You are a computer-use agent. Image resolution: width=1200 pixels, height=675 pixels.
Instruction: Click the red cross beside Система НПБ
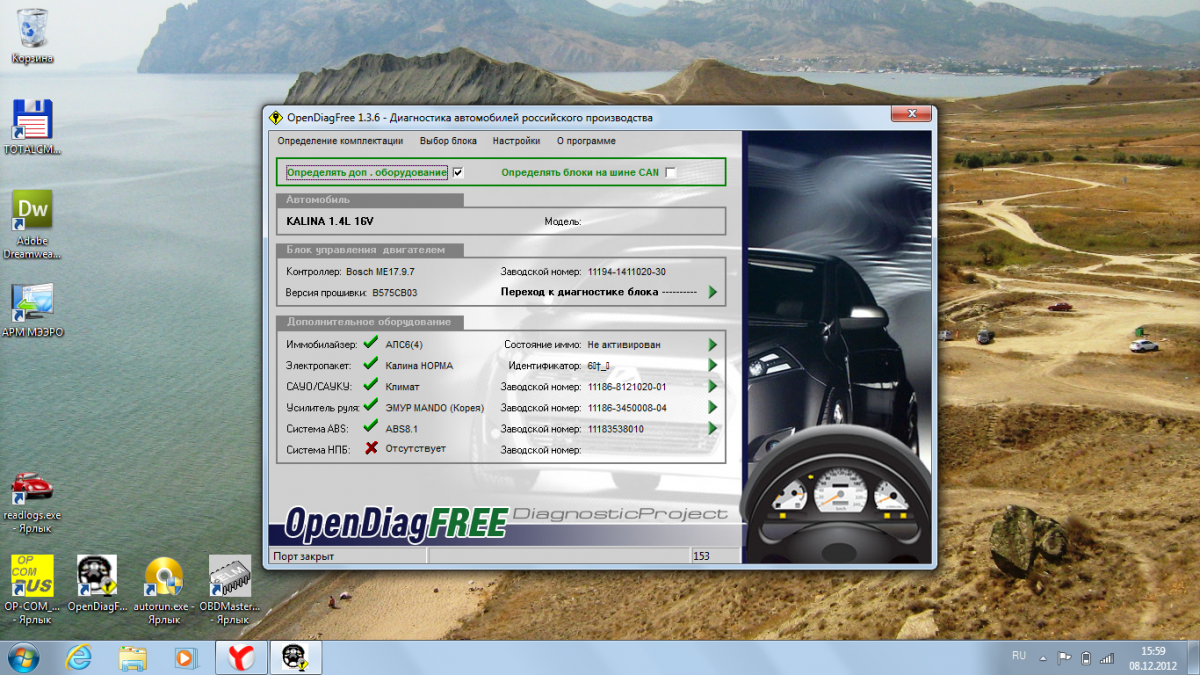(371, 448)
